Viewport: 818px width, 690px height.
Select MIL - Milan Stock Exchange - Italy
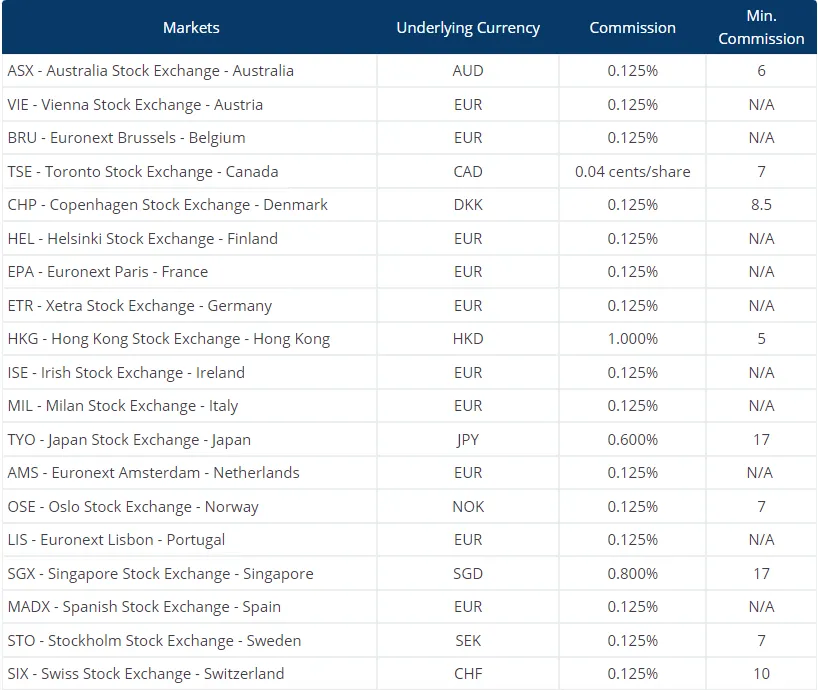(x=123, y=406)
